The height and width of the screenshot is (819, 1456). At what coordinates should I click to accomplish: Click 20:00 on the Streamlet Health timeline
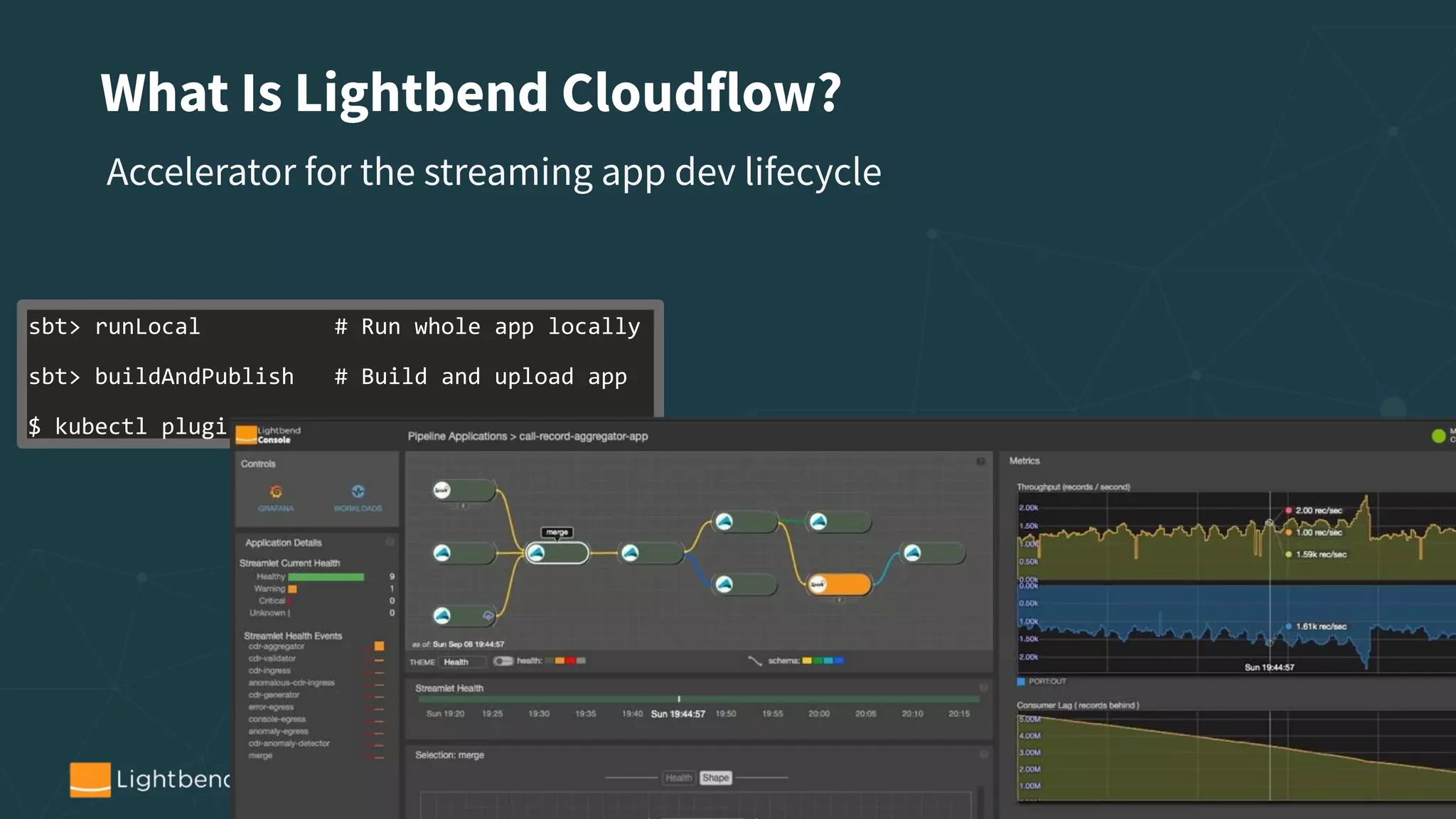(x=818, y=713)
